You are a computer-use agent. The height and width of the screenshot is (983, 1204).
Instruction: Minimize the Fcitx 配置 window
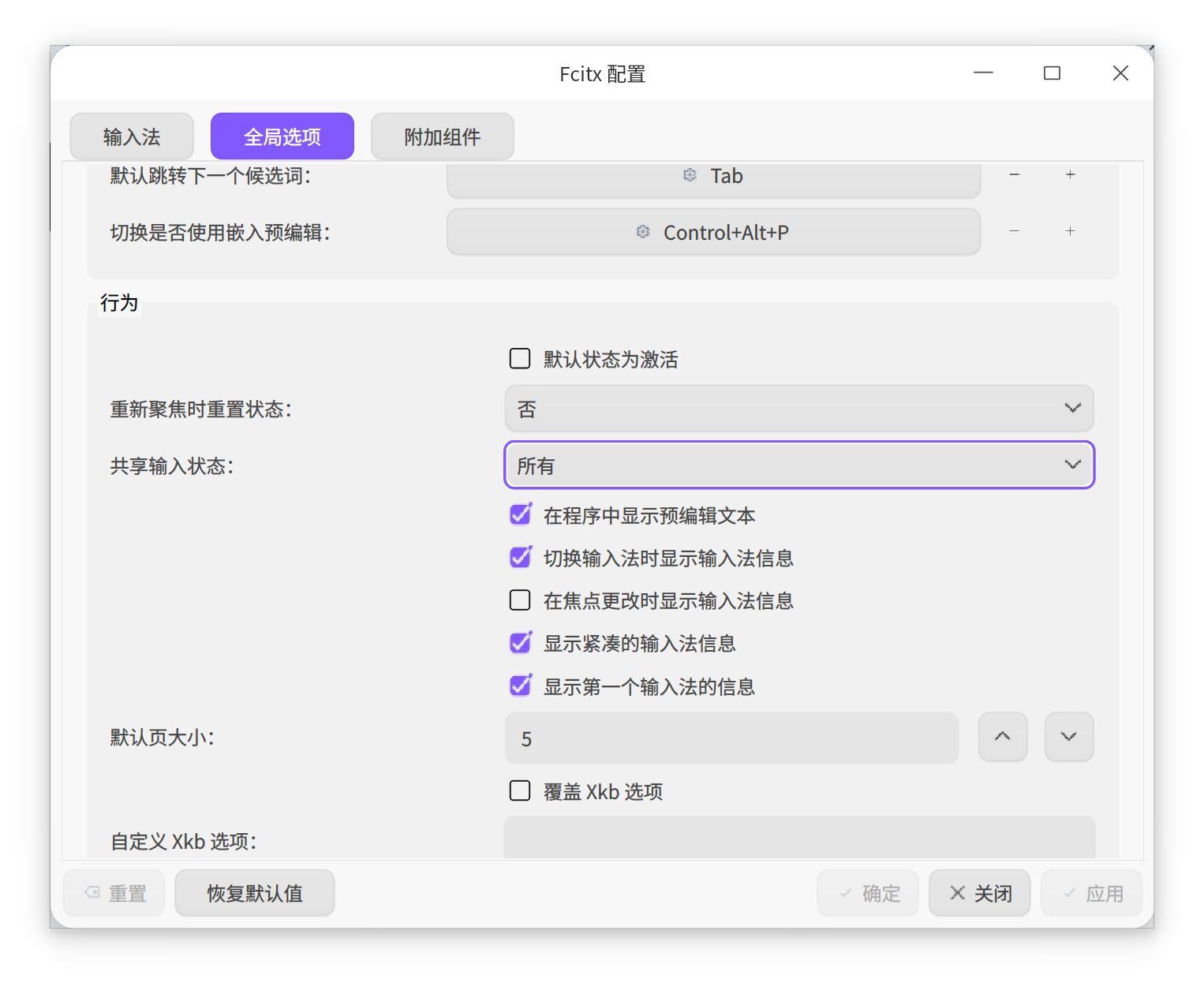click(983, 73)
